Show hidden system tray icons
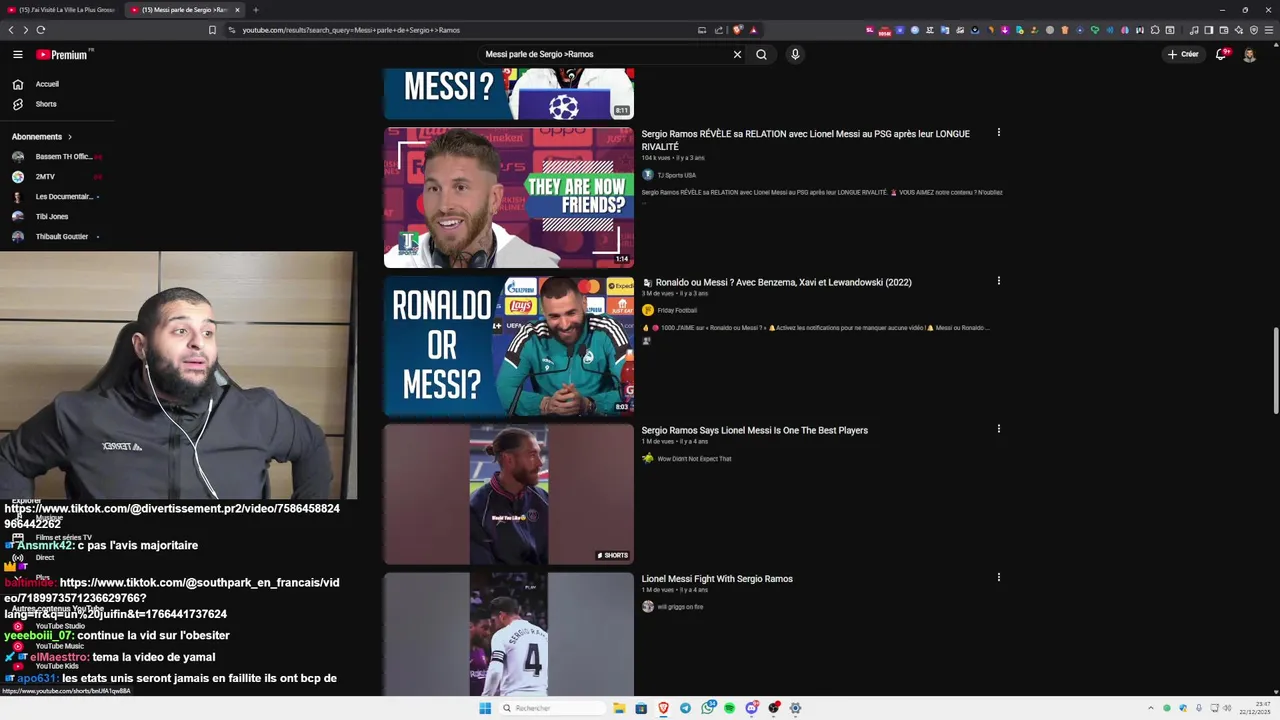This screenshot has width=1280, height=720. tap(1151, 708)
